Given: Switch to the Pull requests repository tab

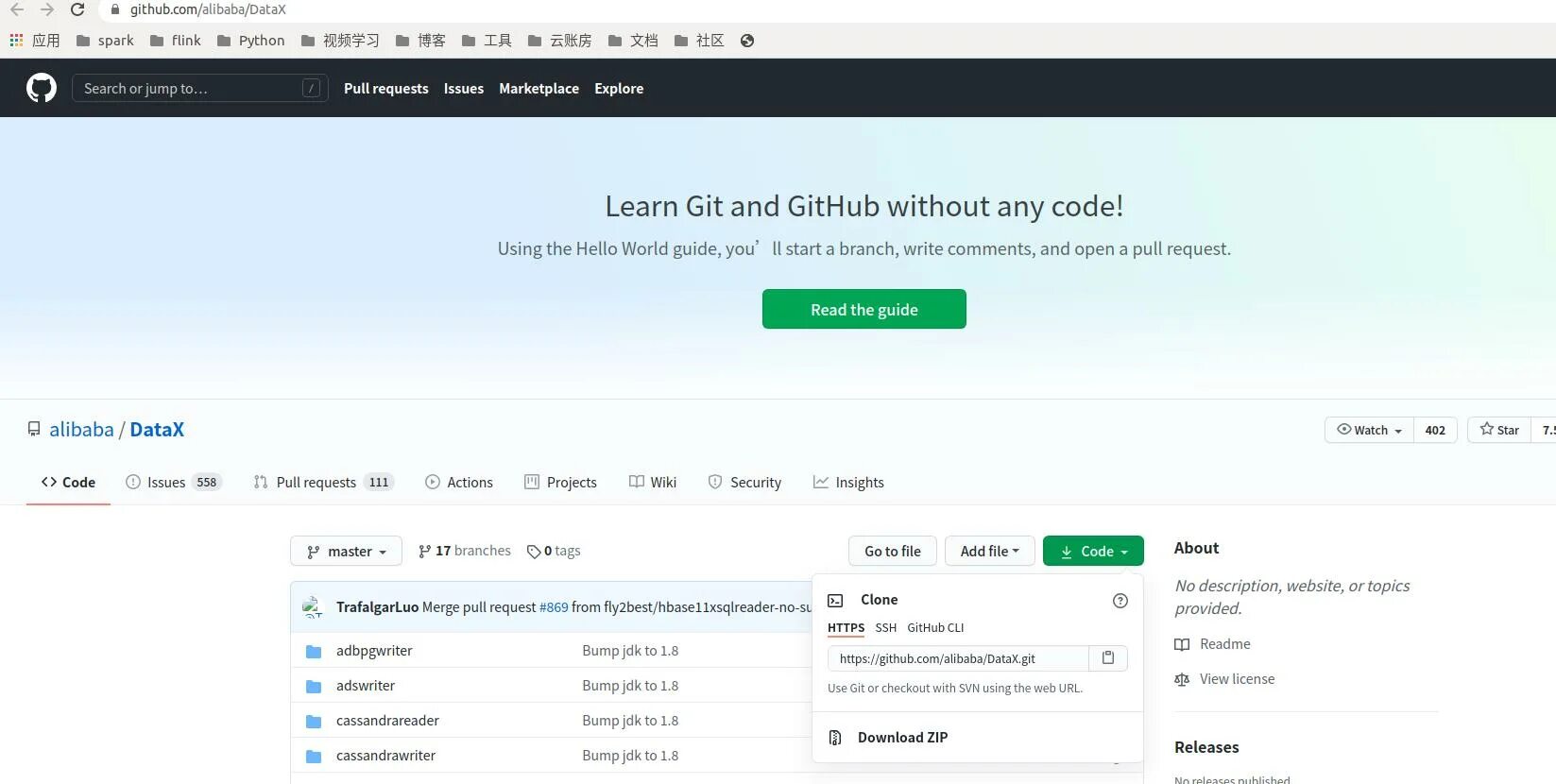Looking at the screenshot, I should click(x=324, y=482).
